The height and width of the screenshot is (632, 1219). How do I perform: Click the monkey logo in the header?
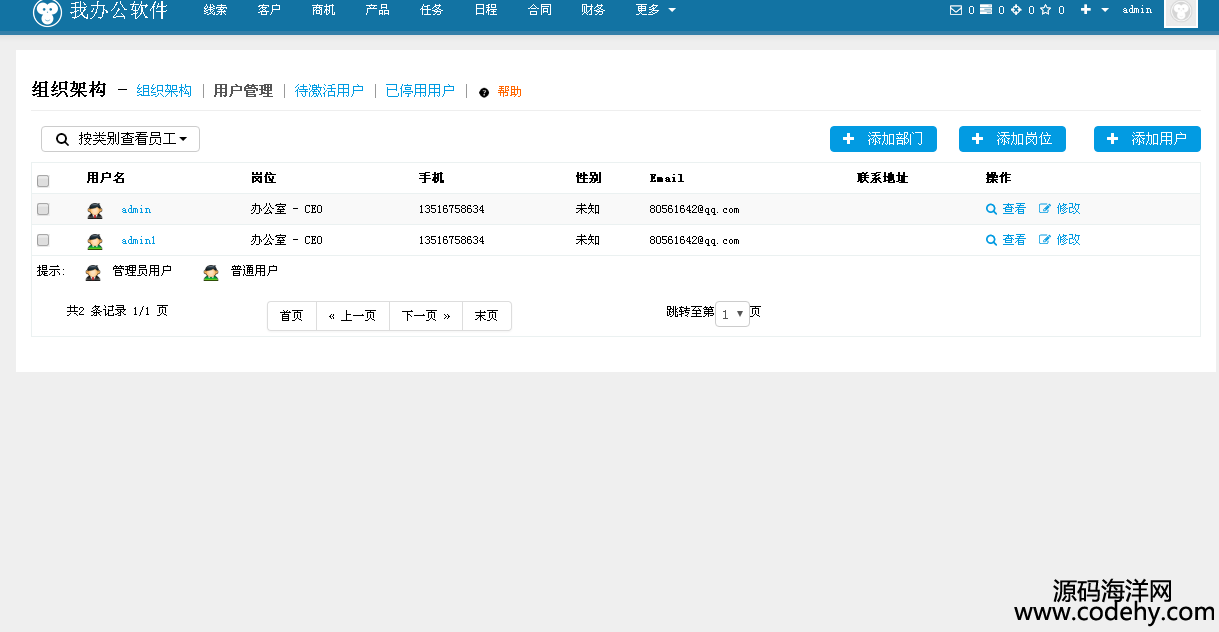(47, 11)
